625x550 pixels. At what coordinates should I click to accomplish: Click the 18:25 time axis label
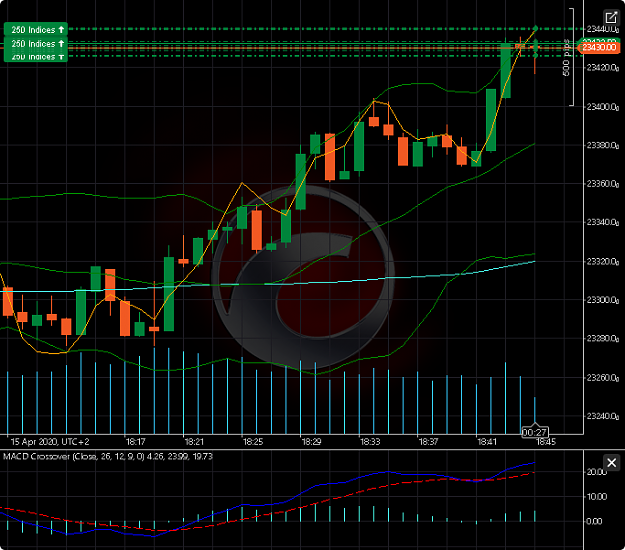253,442
